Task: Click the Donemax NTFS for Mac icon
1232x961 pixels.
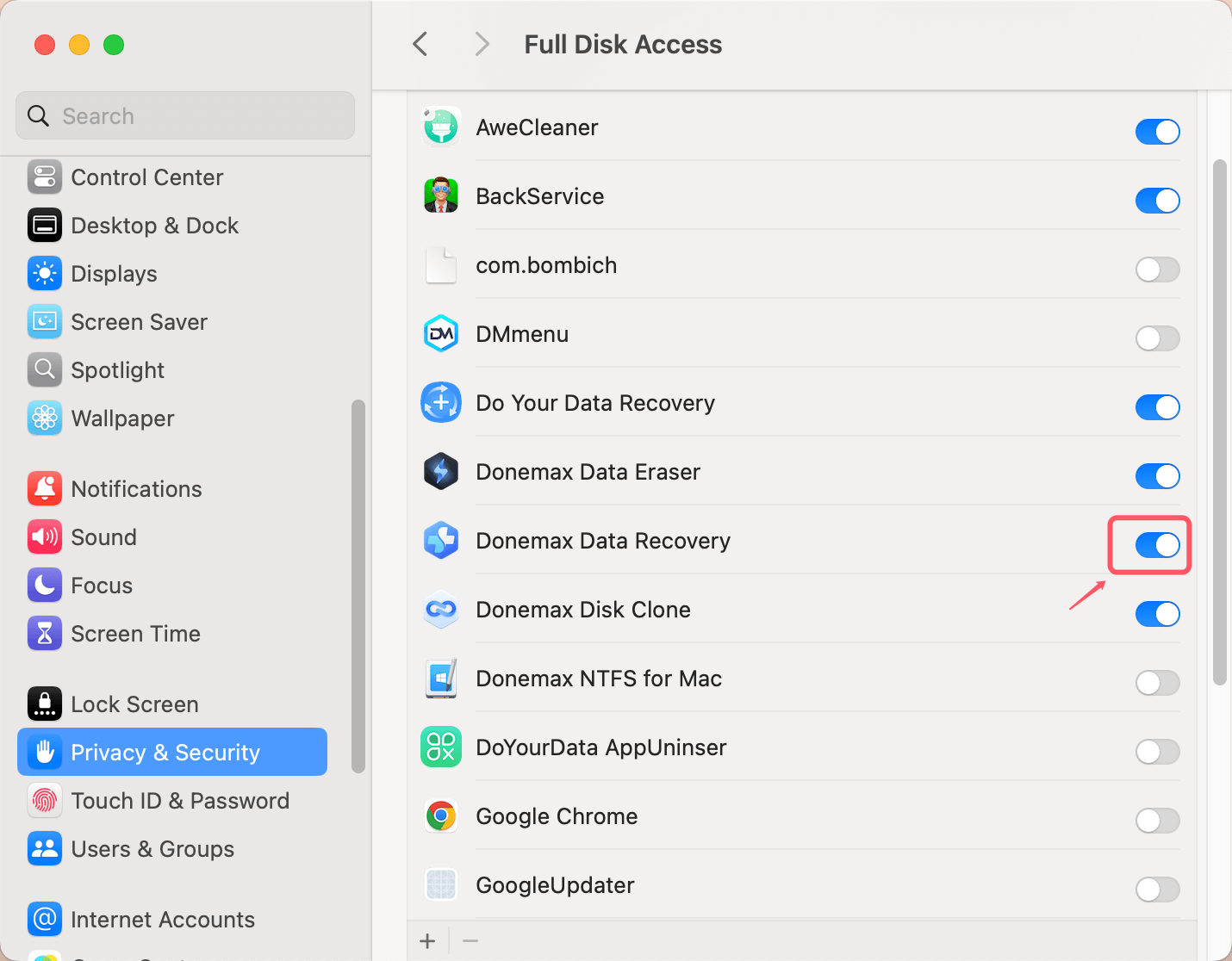Action: pos(440,679)
